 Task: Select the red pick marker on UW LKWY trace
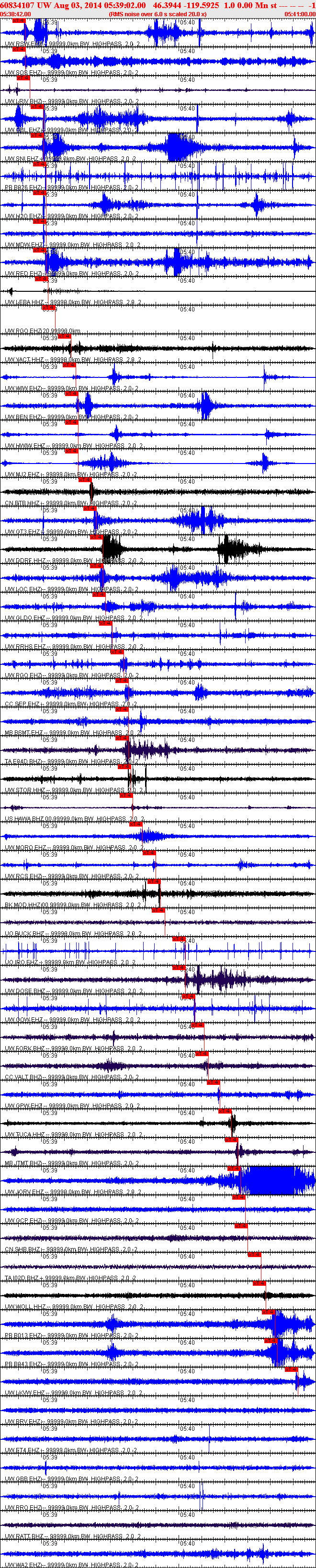pos(291,1369)
